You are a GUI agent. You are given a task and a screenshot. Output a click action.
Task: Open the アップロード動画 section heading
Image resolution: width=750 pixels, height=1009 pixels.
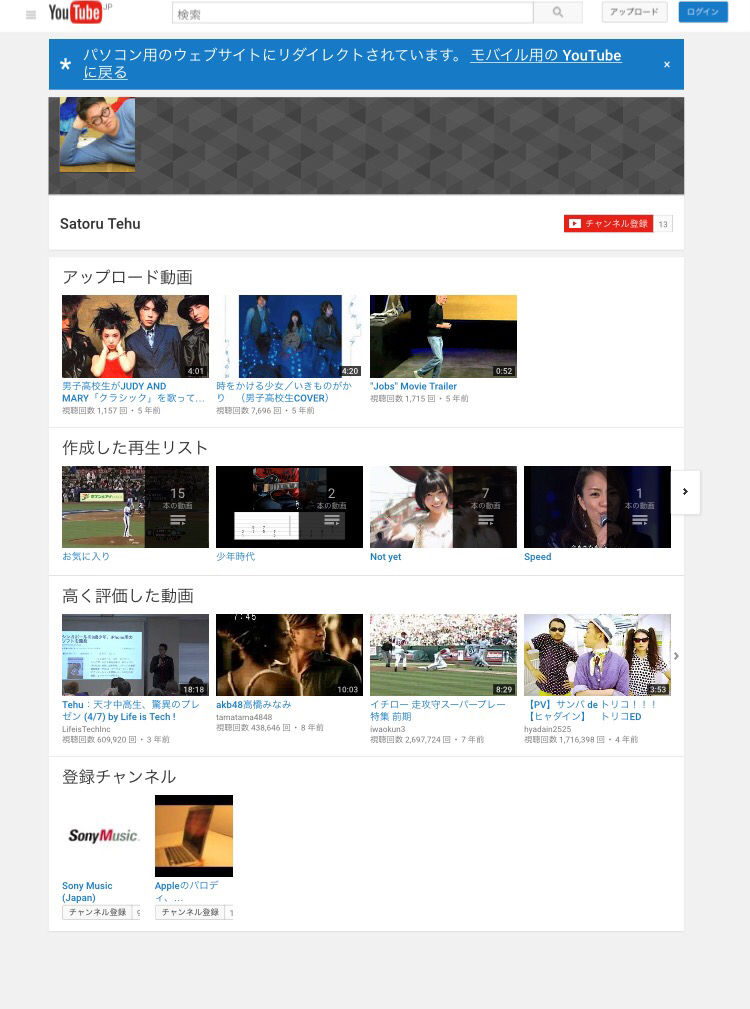tap(127, 277)
